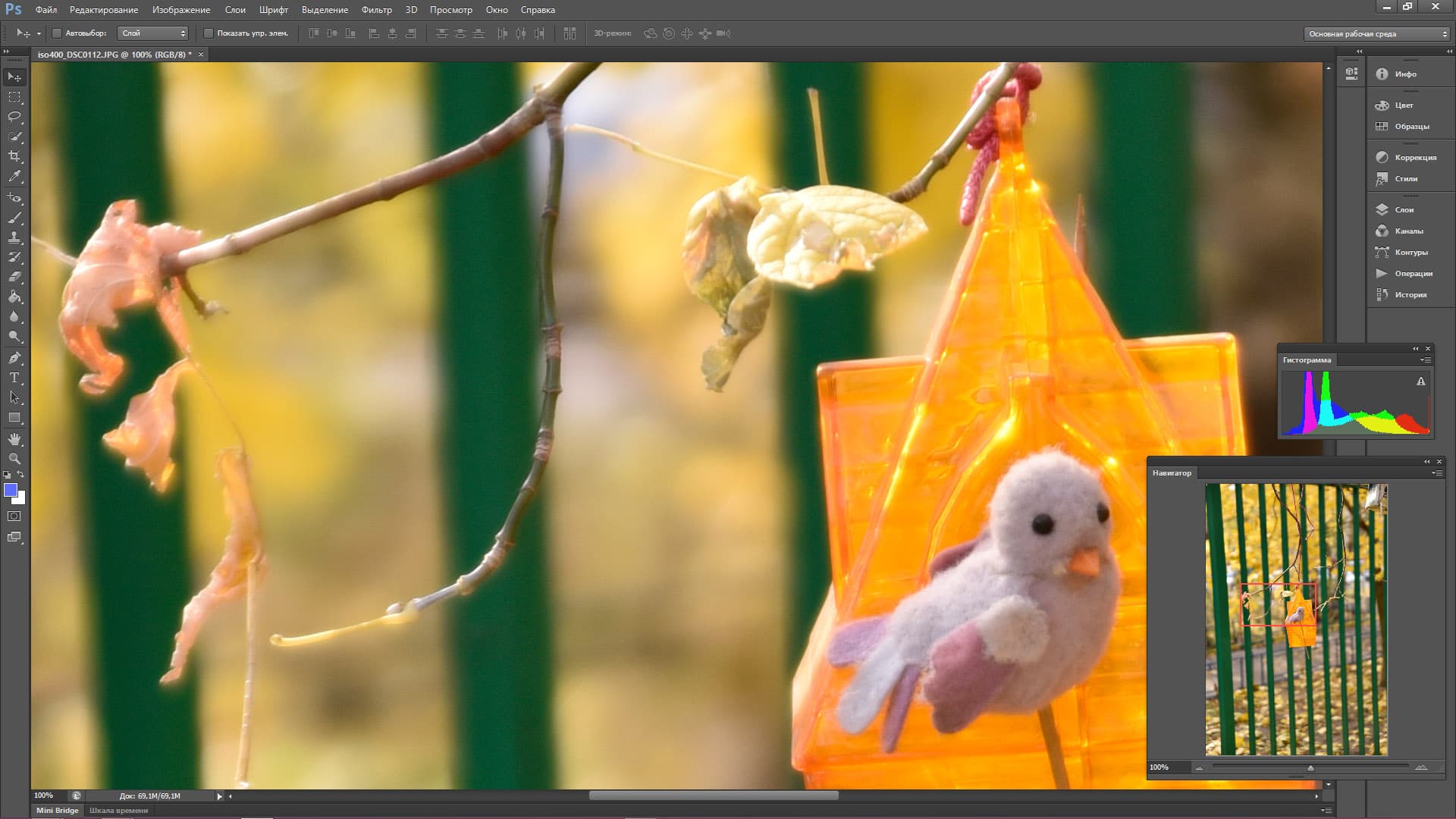This screenshot has width=1456, height=819.
Task: Open the Фильтр menu
Action: [x=376, y=10]
